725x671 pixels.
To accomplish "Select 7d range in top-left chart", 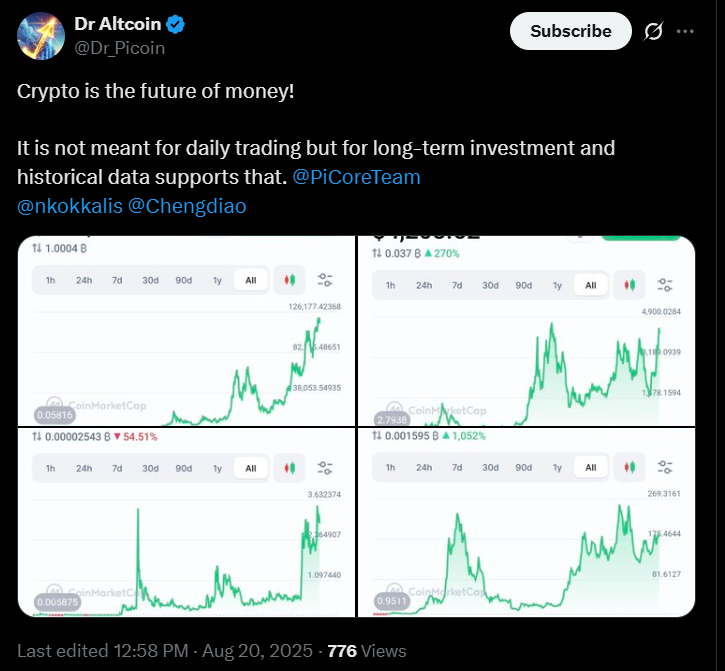I will (x=117, y=280).
